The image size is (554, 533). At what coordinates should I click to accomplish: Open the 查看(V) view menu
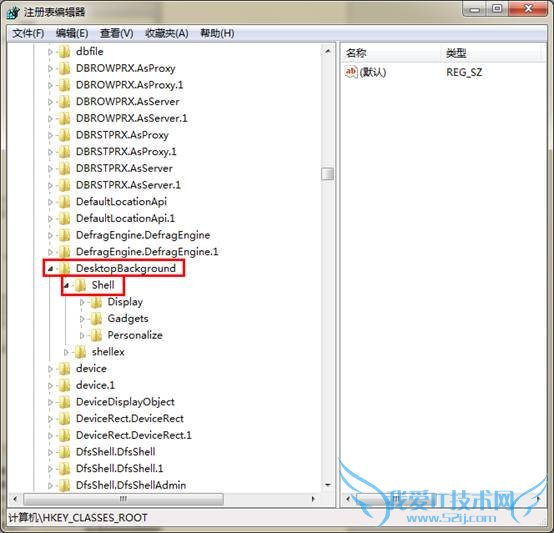tap(117, 34)
